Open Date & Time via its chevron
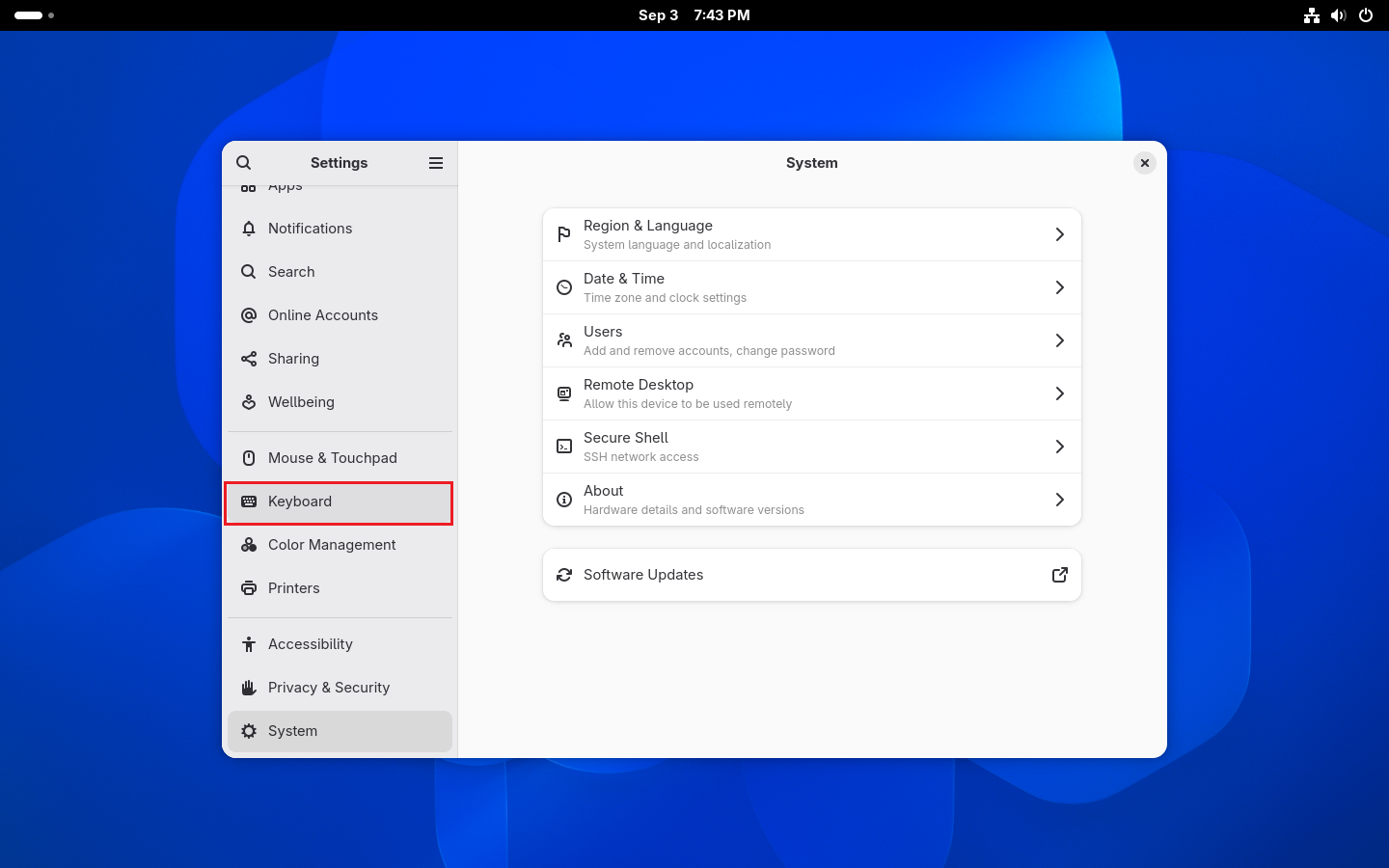This screenshot has width=1389, height=868. click(x=1059, y=287)
